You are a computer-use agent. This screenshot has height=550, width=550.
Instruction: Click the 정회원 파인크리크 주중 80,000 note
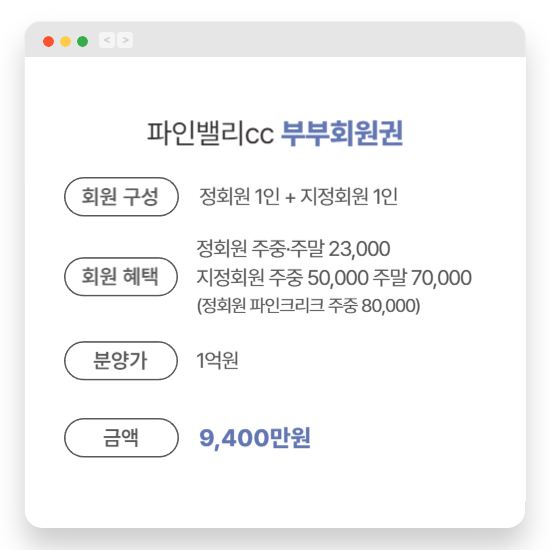(309, 306)
